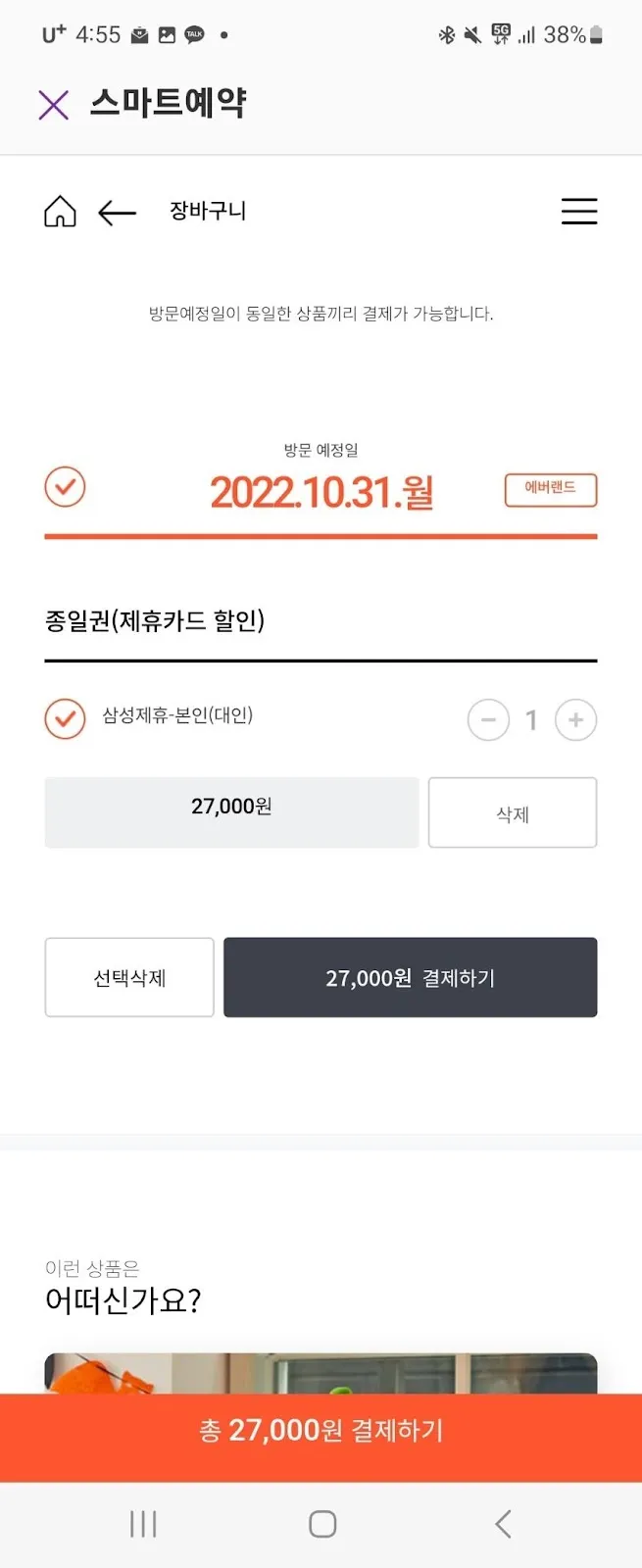Image resolution: width=642 pixels, height=1568 pixels.
Task: Toggle the visit date 2022.10.31 checkmark
Action: [x=65, y=487]
